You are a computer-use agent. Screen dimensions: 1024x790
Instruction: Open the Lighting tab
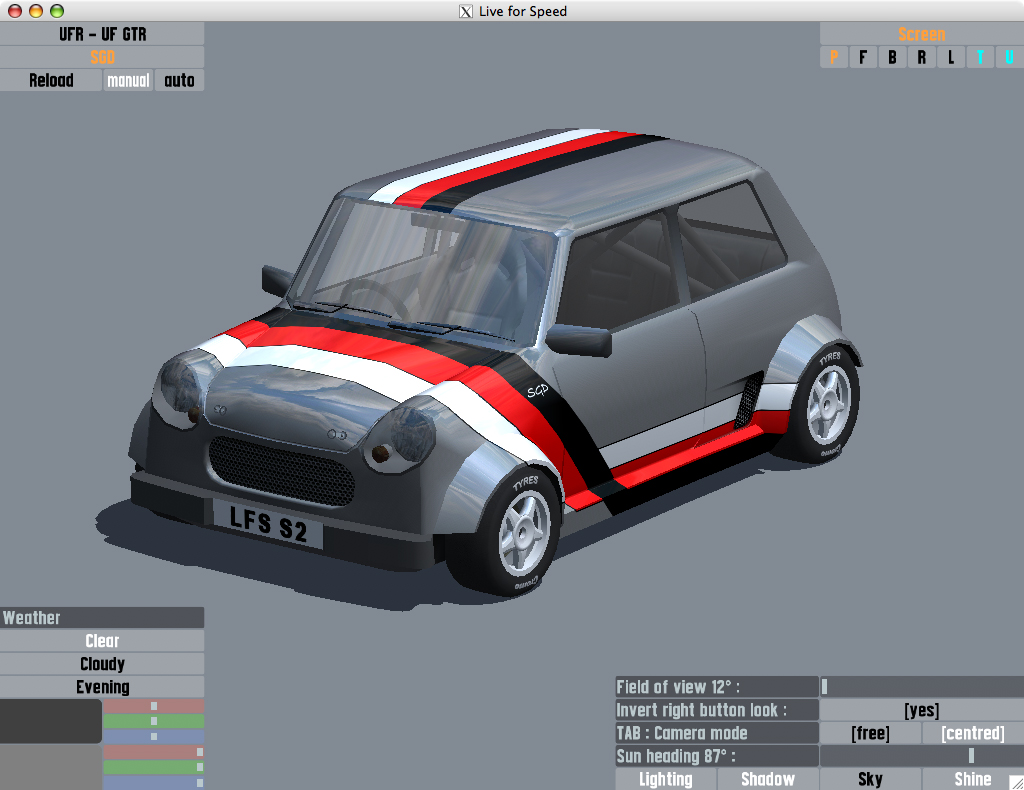(x=665, y=779)
